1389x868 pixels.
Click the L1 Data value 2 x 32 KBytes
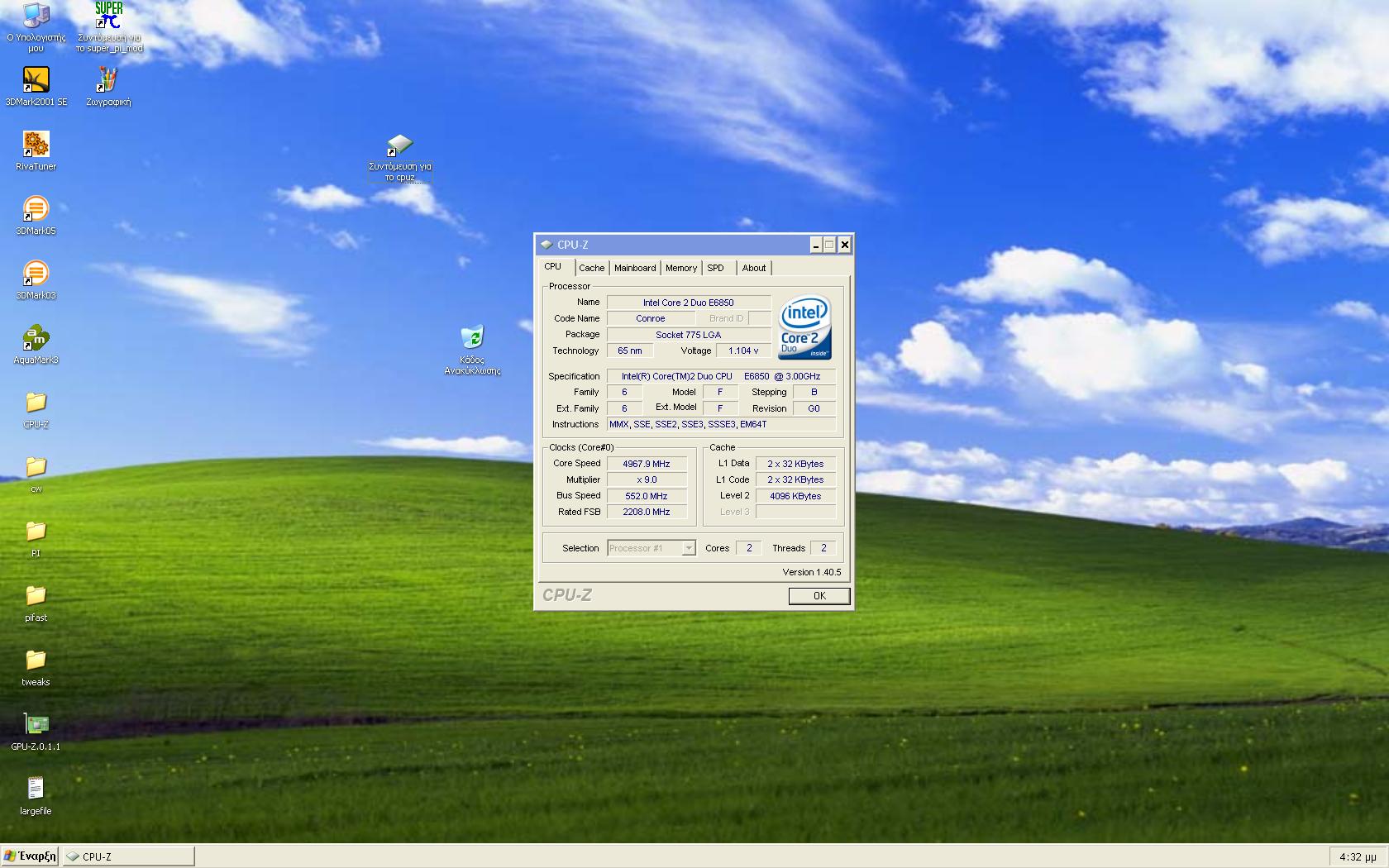tap(795, 464)
